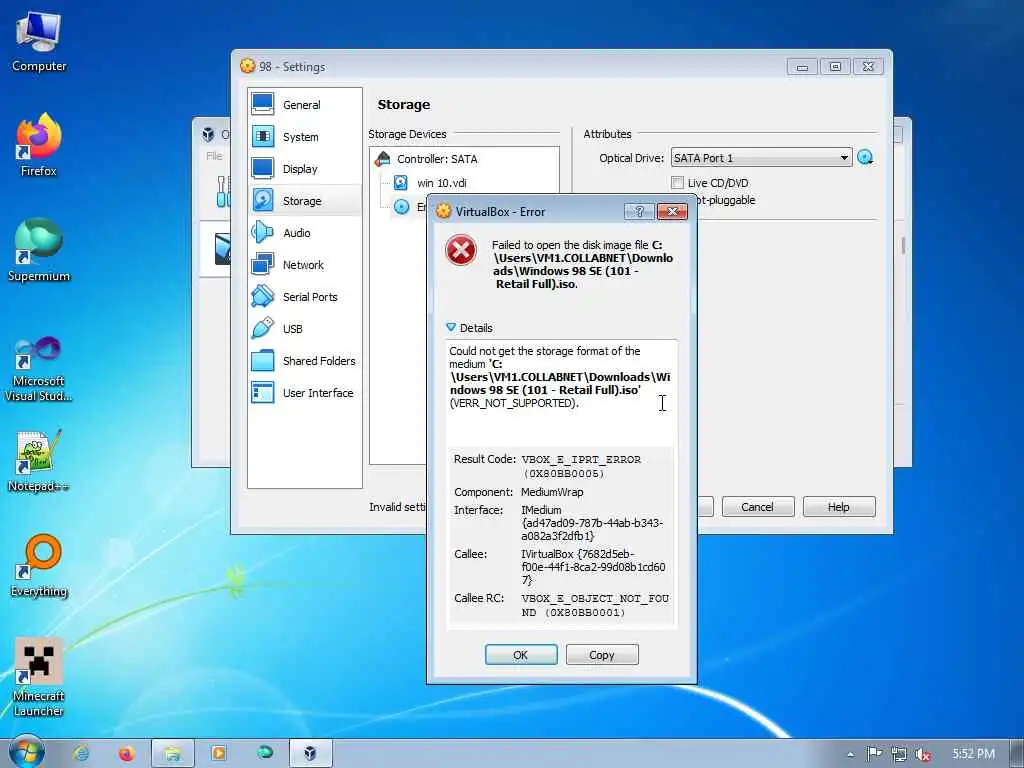Viewport: 1024px width, 768px height.
Task: Click the Display screen icon
Action: click(x=263, y=168)
